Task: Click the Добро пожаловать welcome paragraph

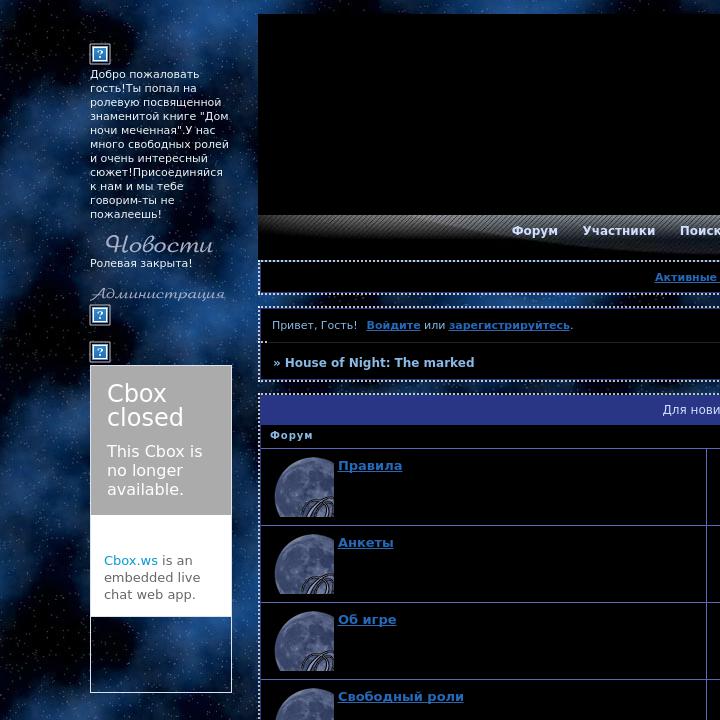Action: 159,144
